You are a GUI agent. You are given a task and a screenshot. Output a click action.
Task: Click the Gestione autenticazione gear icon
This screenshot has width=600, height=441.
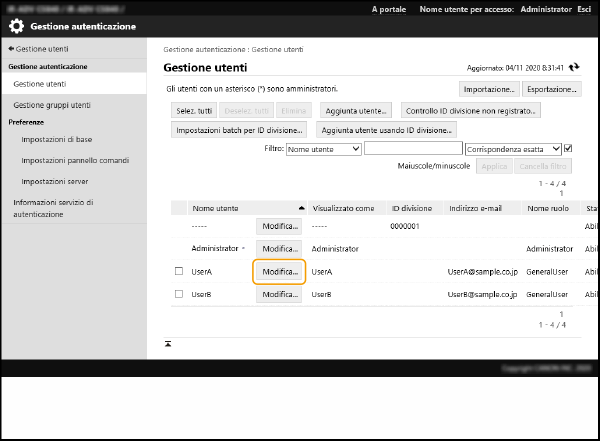point(17,27)
